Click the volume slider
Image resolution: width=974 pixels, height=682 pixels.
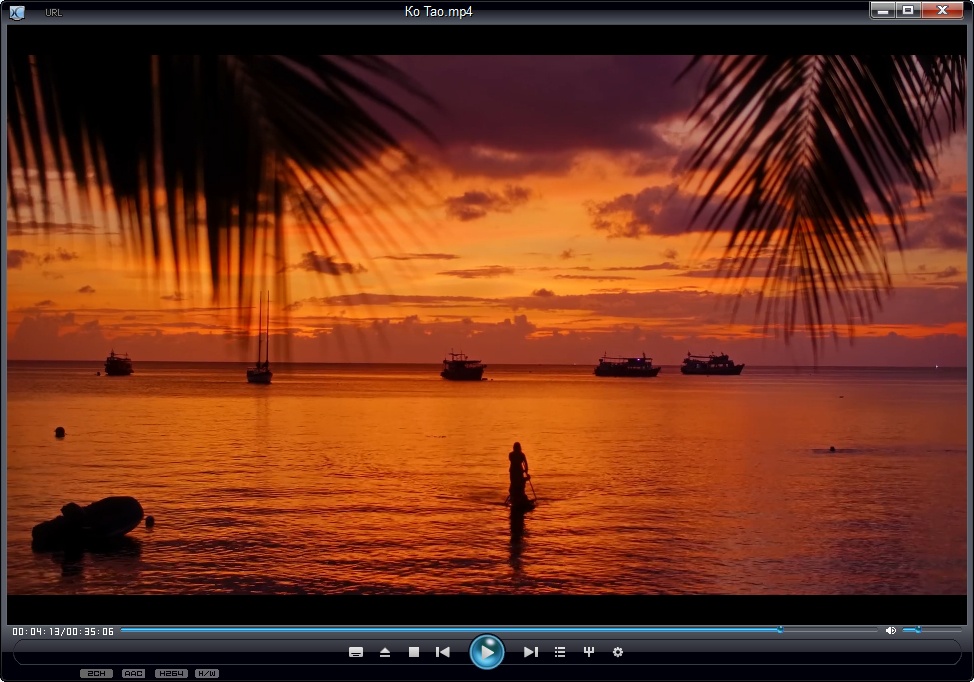click(x=932, y=630)
